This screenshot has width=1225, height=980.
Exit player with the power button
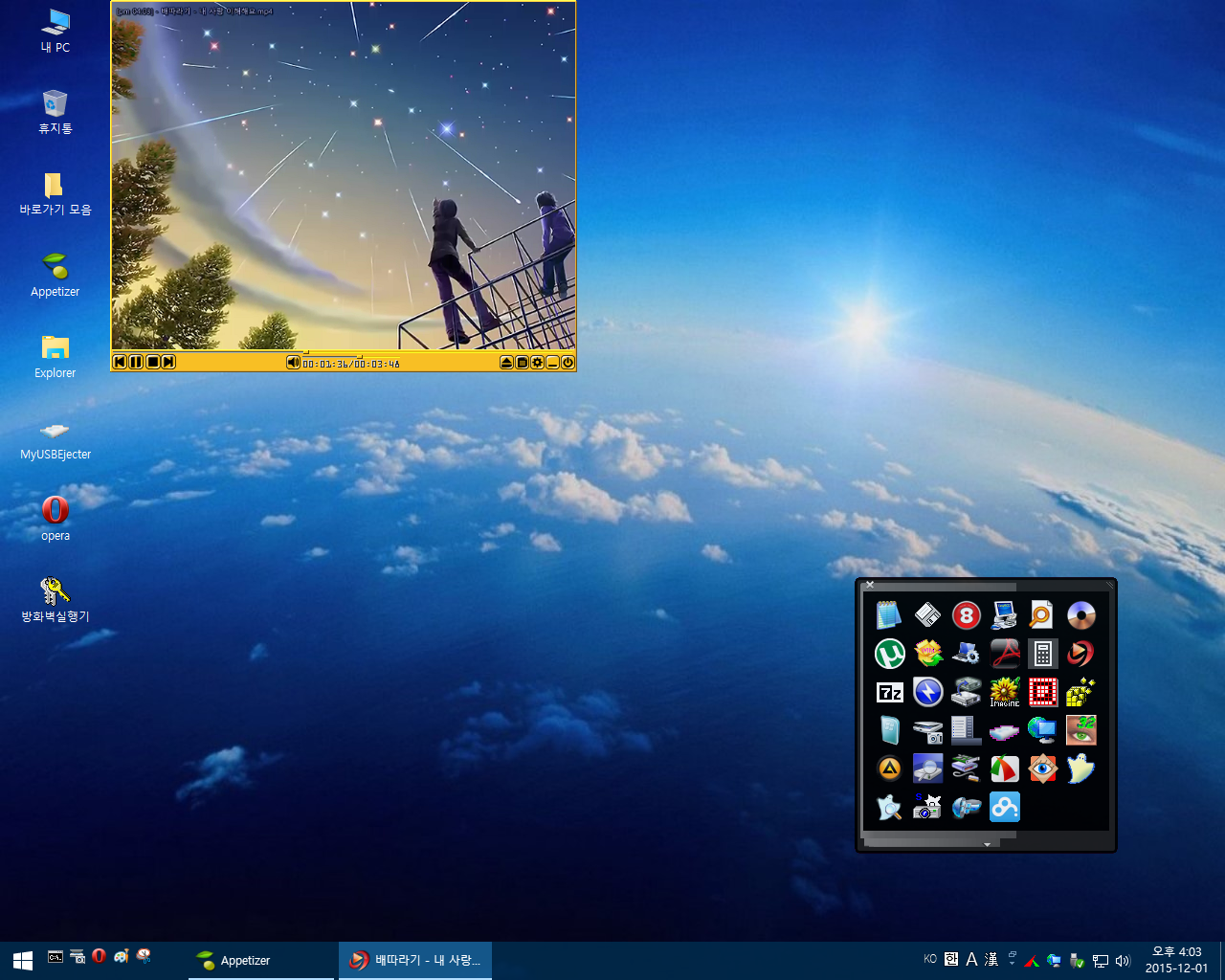click(568, 362)
